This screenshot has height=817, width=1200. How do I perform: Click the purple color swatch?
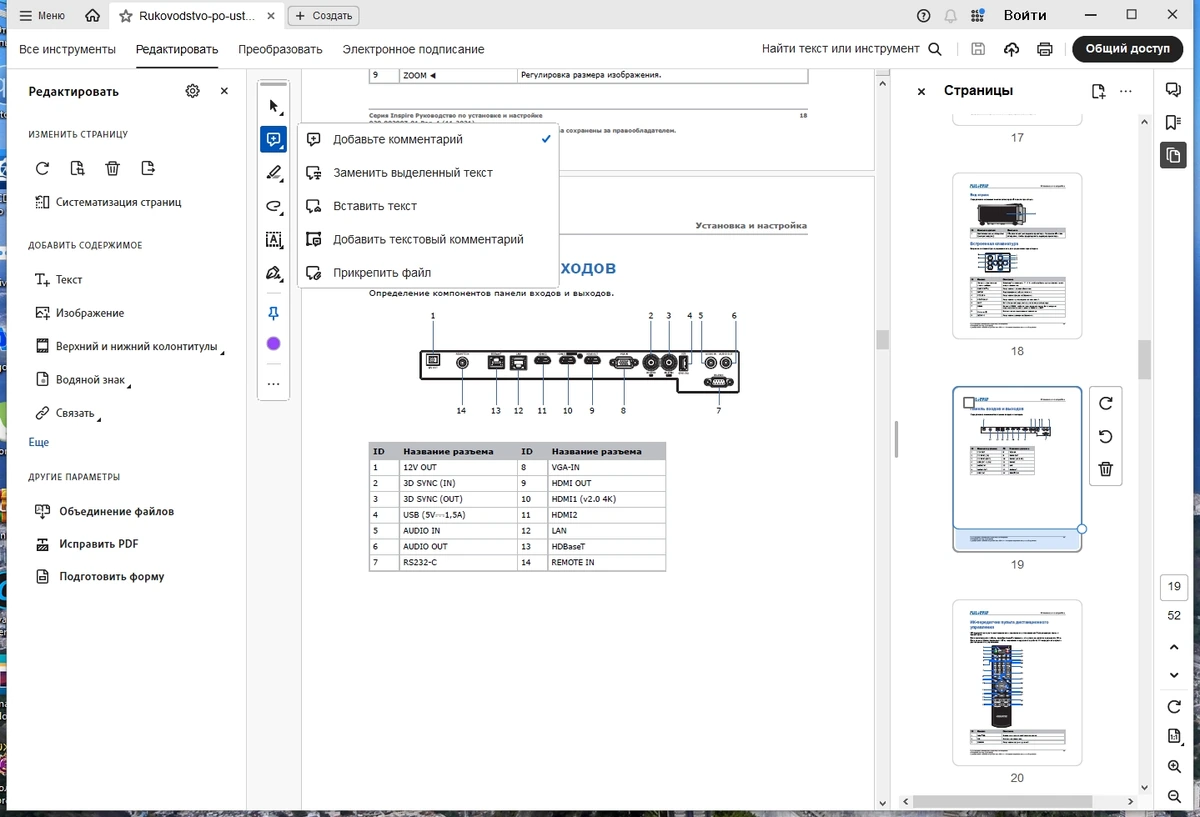(x=273, y=344)
